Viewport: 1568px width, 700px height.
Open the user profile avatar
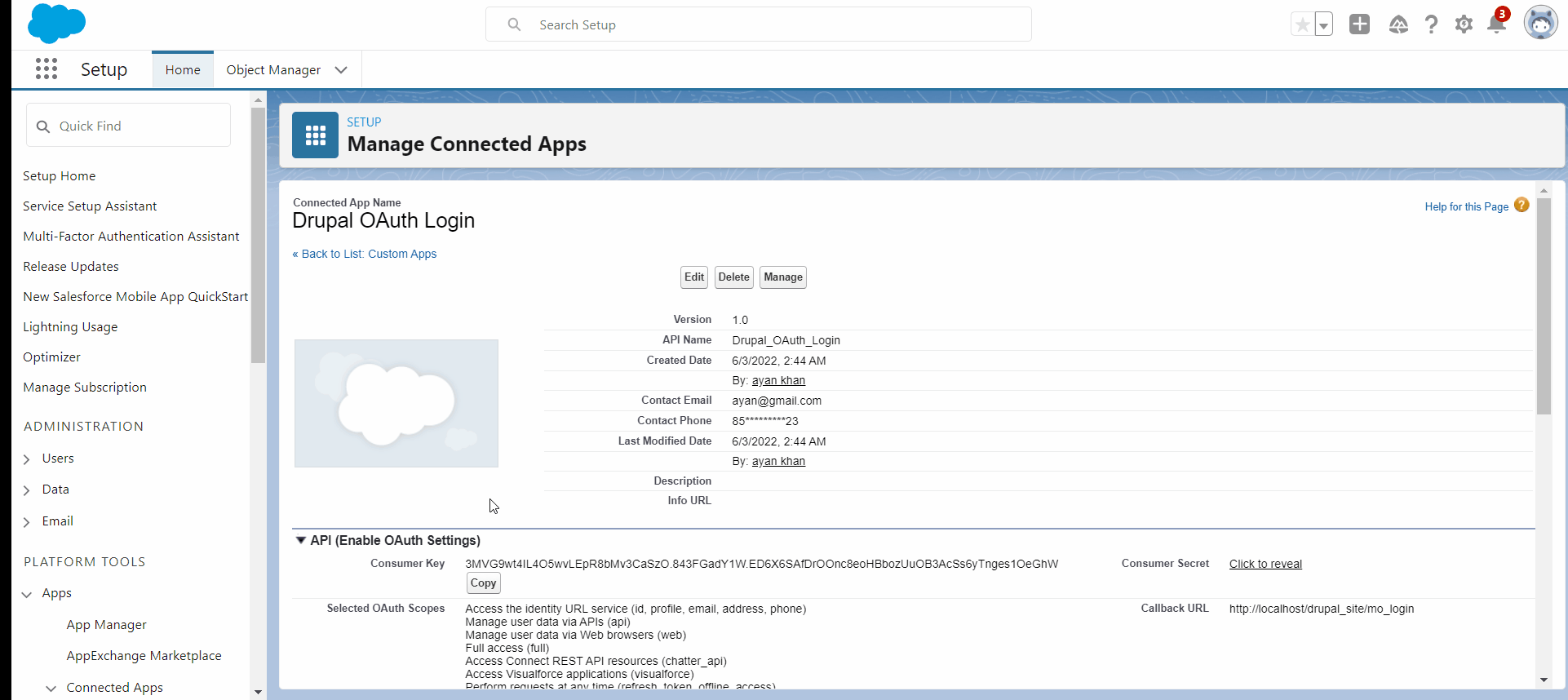pos(1540,24)
